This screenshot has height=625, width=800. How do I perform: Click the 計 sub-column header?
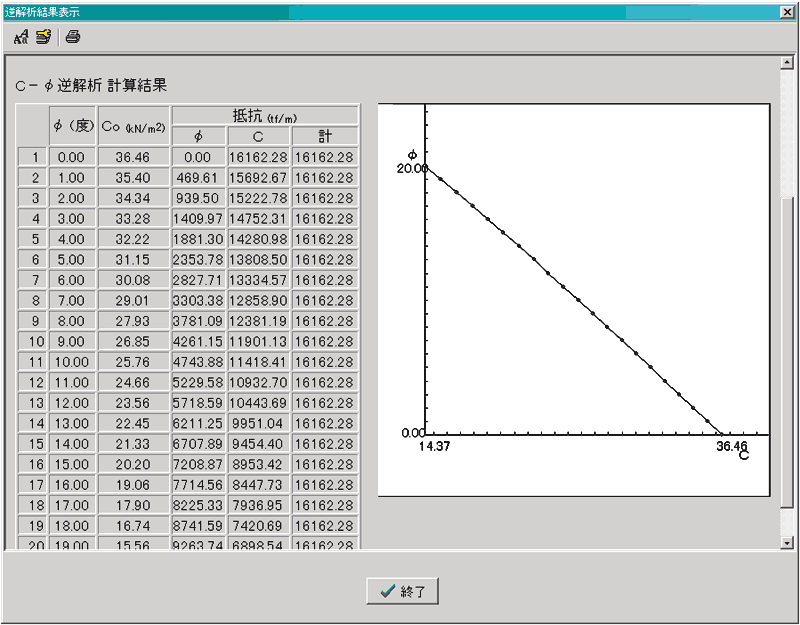pos(325,136)
